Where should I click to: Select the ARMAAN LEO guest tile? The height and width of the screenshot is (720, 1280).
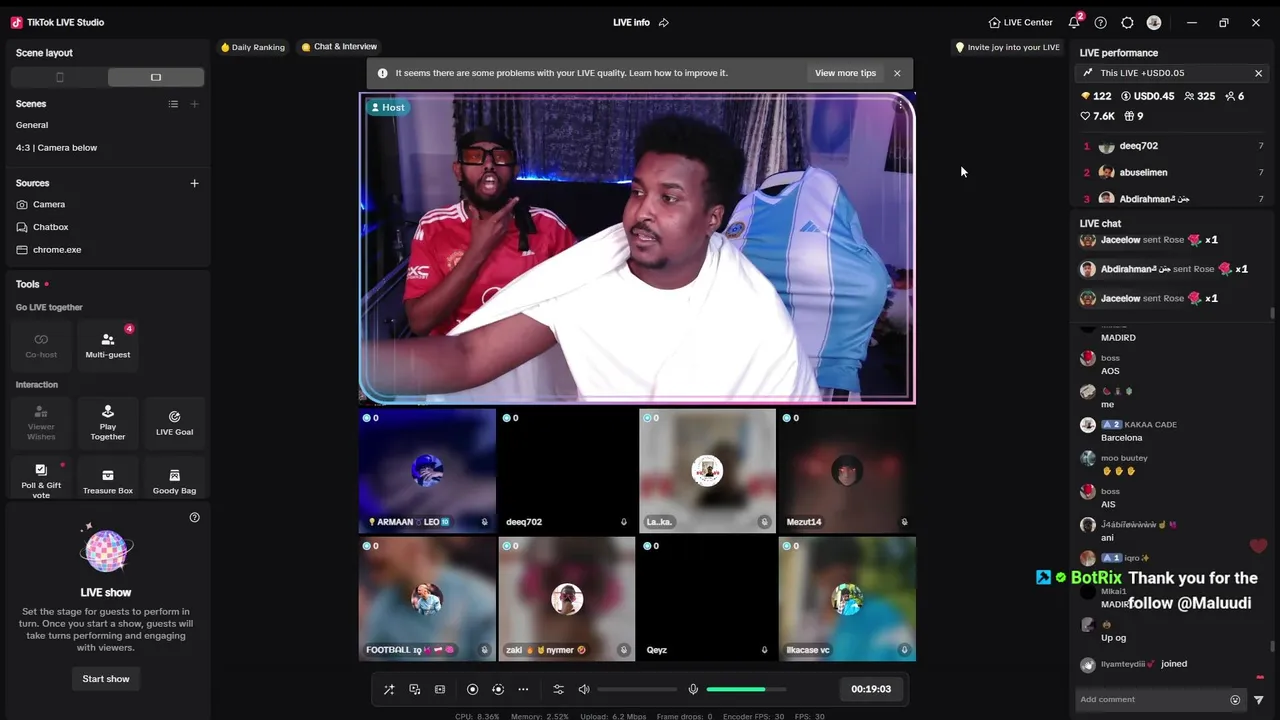tap(427, 470)
